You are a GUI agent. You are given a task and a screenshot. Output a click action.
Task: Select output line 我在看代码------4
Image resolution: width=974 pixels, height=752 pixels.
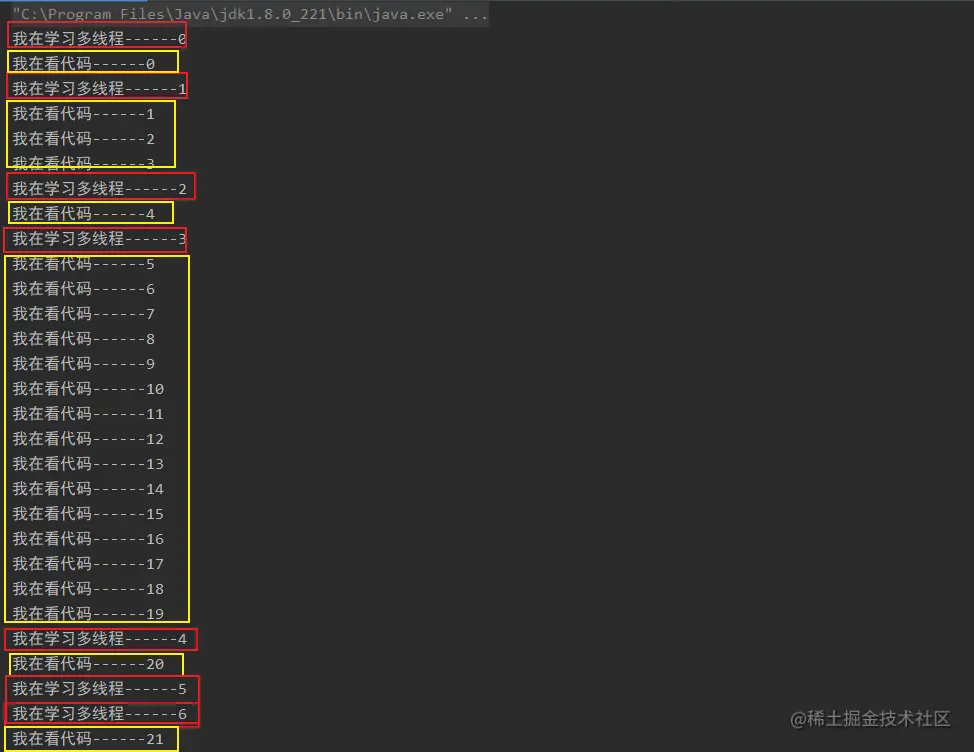[x=84, y=214]
